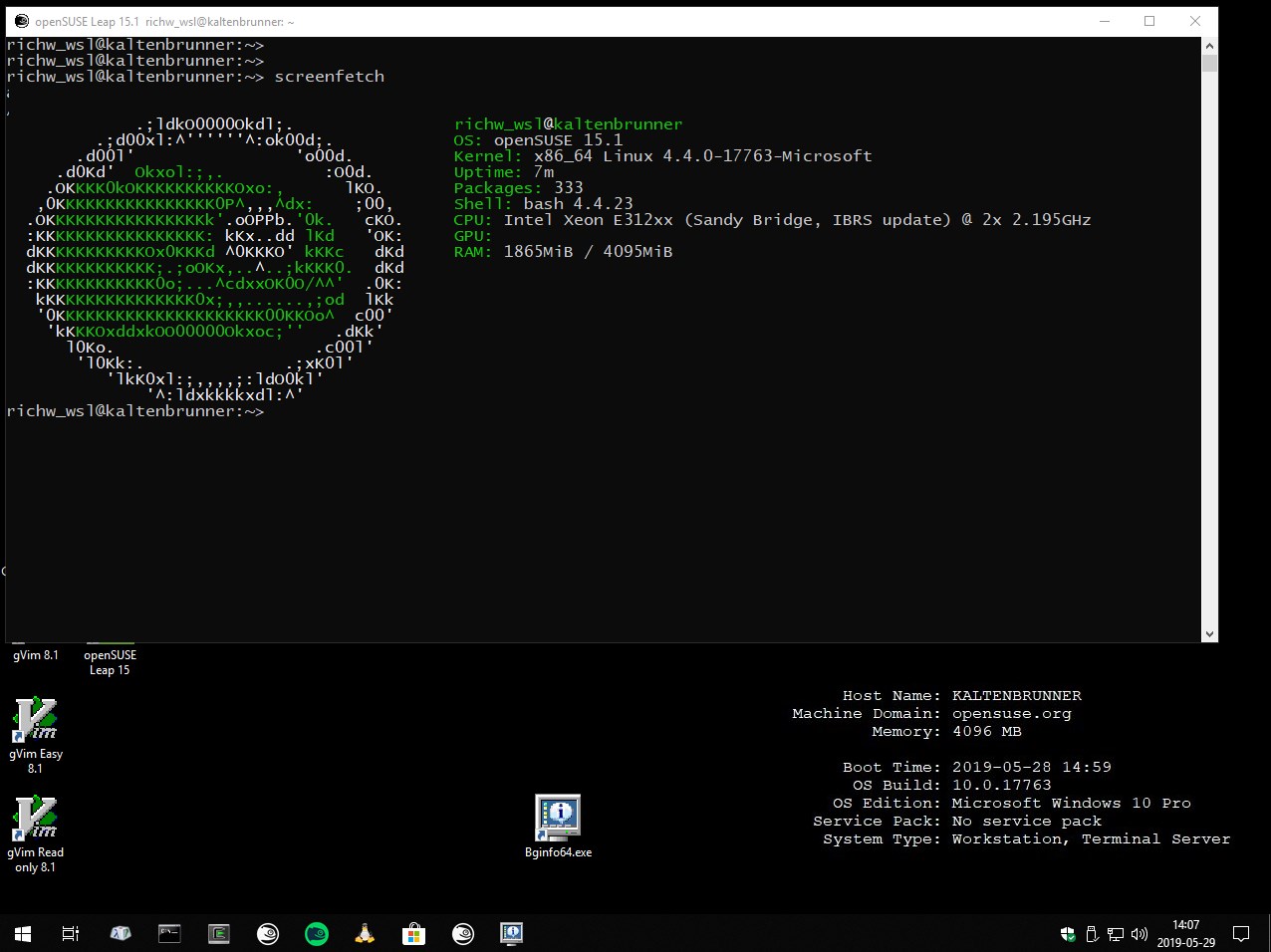Viewport: 1271px width, 952px height.
Task: Close the openSUSE Leap 15.1 terminal window
Action: (x=1195, y=21)
